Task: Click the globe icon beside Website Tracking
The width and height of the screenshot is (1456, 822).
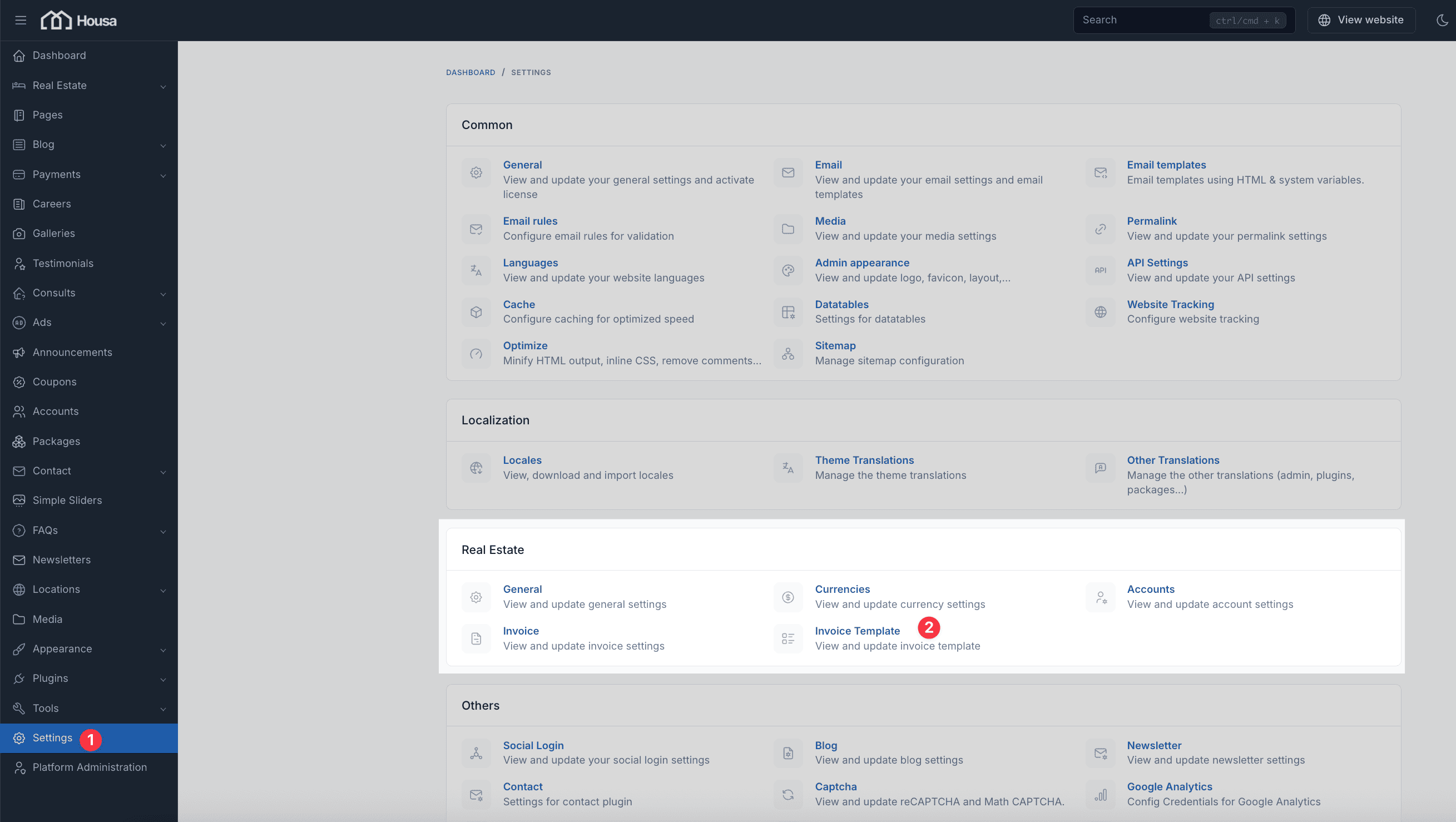Action: [1100, 312]
